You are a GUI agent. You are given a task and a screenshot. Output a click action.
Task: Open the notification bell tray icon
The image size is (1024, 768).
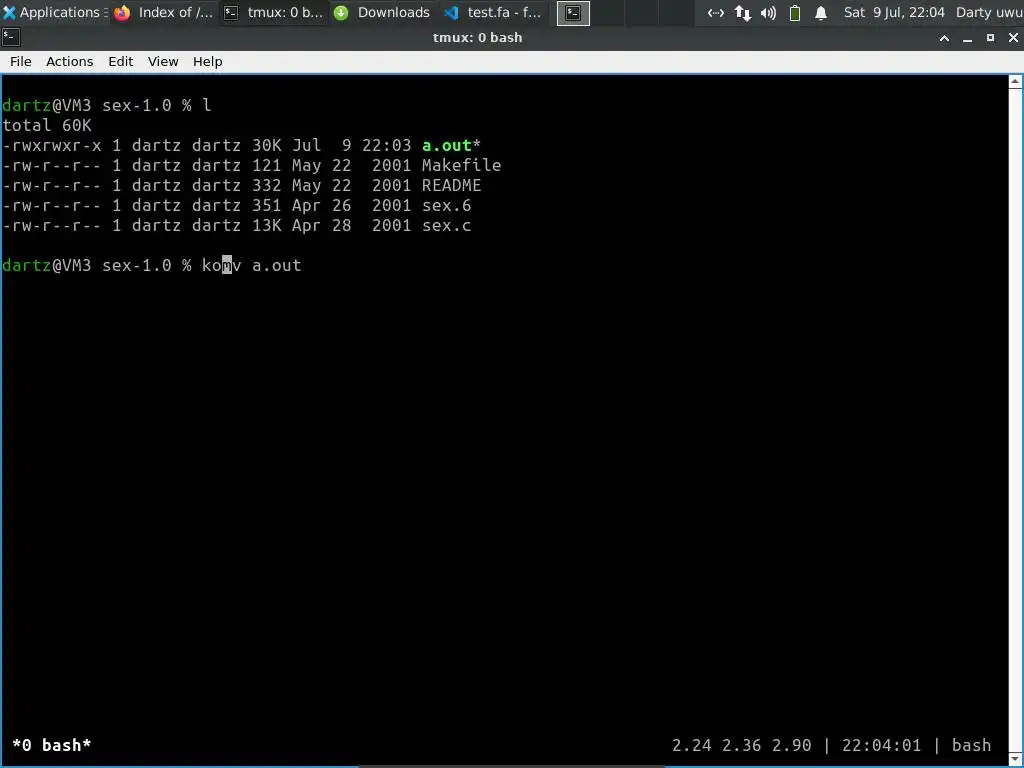[x=821, y=12]
